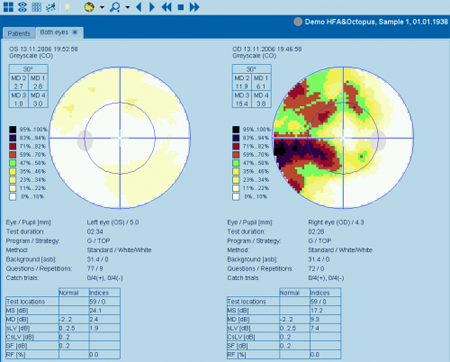Click the light bulb hint icon
Image resolution: width=450 pixels, height=362 pixels.
[67, 7]
